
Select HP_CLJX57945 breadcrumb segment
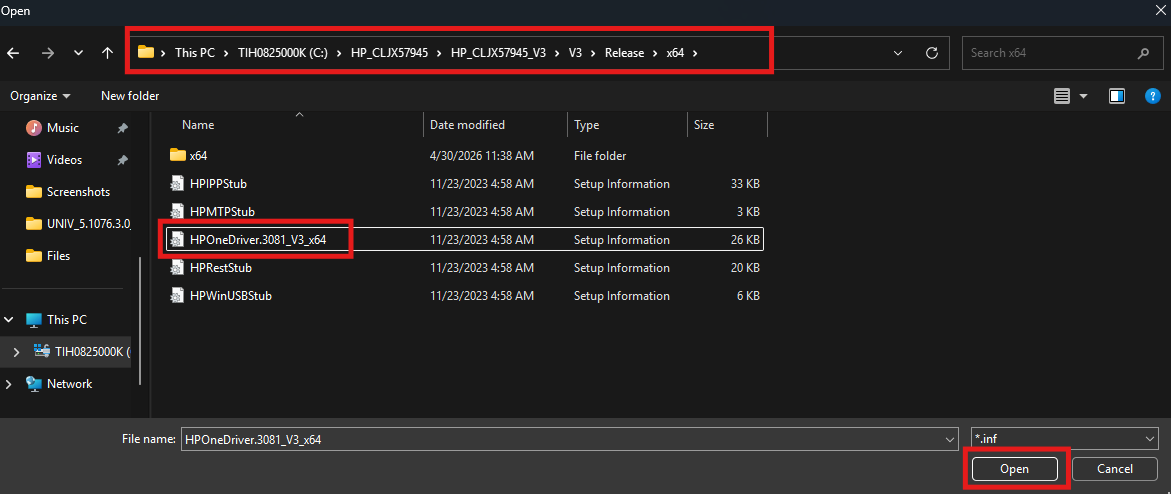[389, 53]
